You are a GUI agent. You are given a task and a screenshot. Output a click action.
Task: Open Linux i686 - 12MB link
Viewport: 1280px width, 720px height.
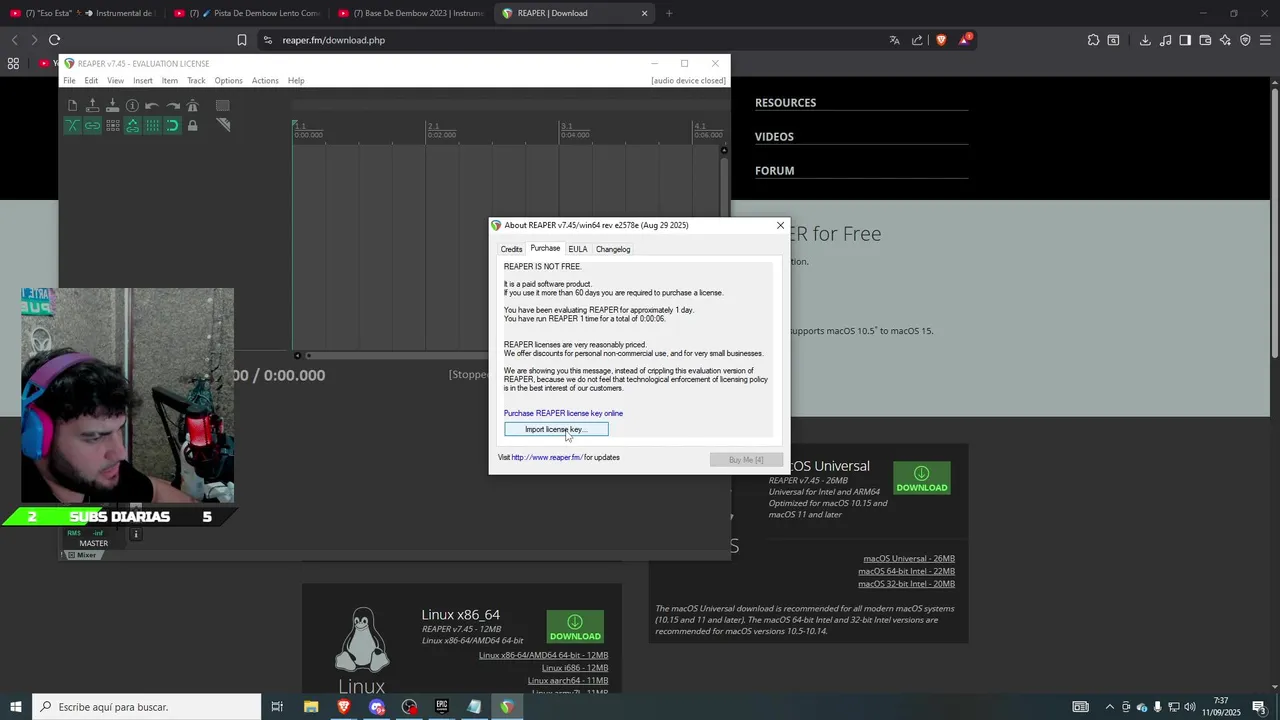pyautogui.click(x=575, y=668)
